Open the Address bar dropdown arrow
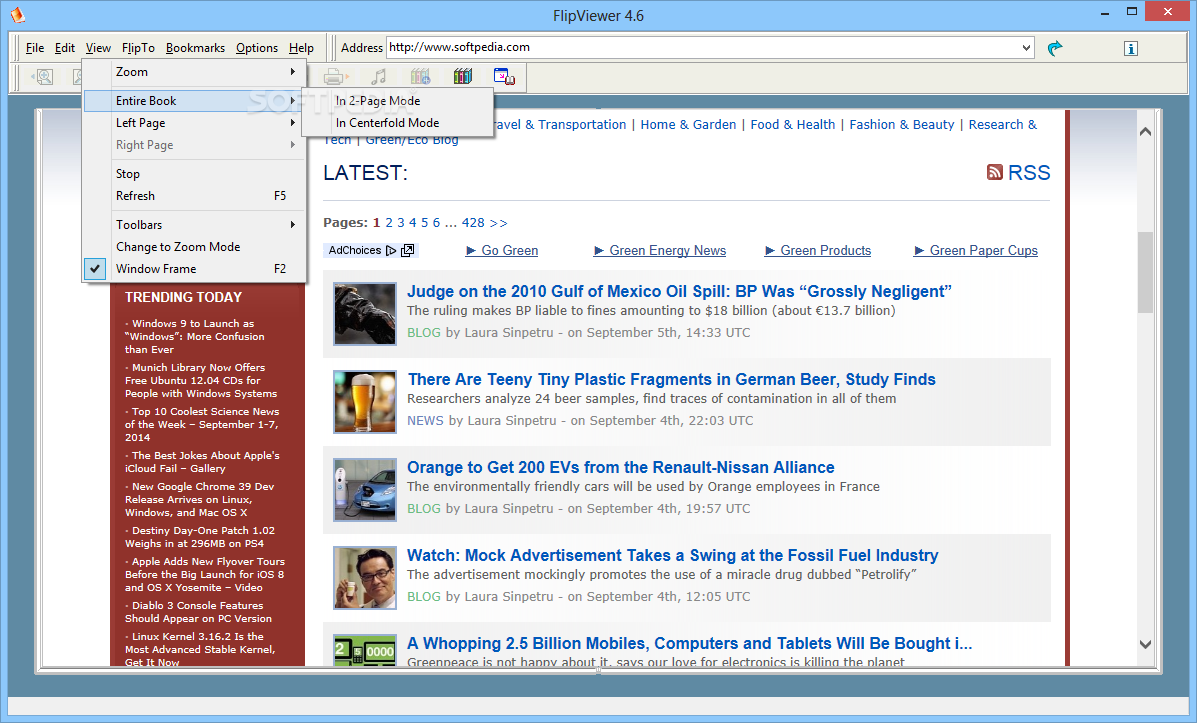Image resolution: width=1197 pixels, height=723 pixels. [1026, 47]
